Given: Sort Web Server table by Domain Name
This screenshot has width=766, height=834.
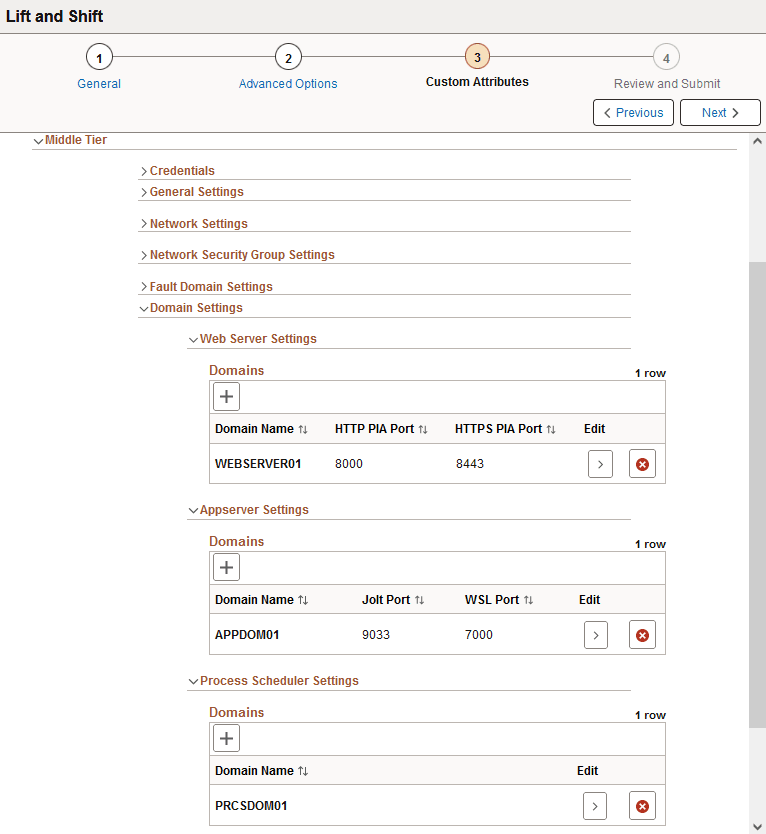Looking at the screenshot, I should pos(303,429).
